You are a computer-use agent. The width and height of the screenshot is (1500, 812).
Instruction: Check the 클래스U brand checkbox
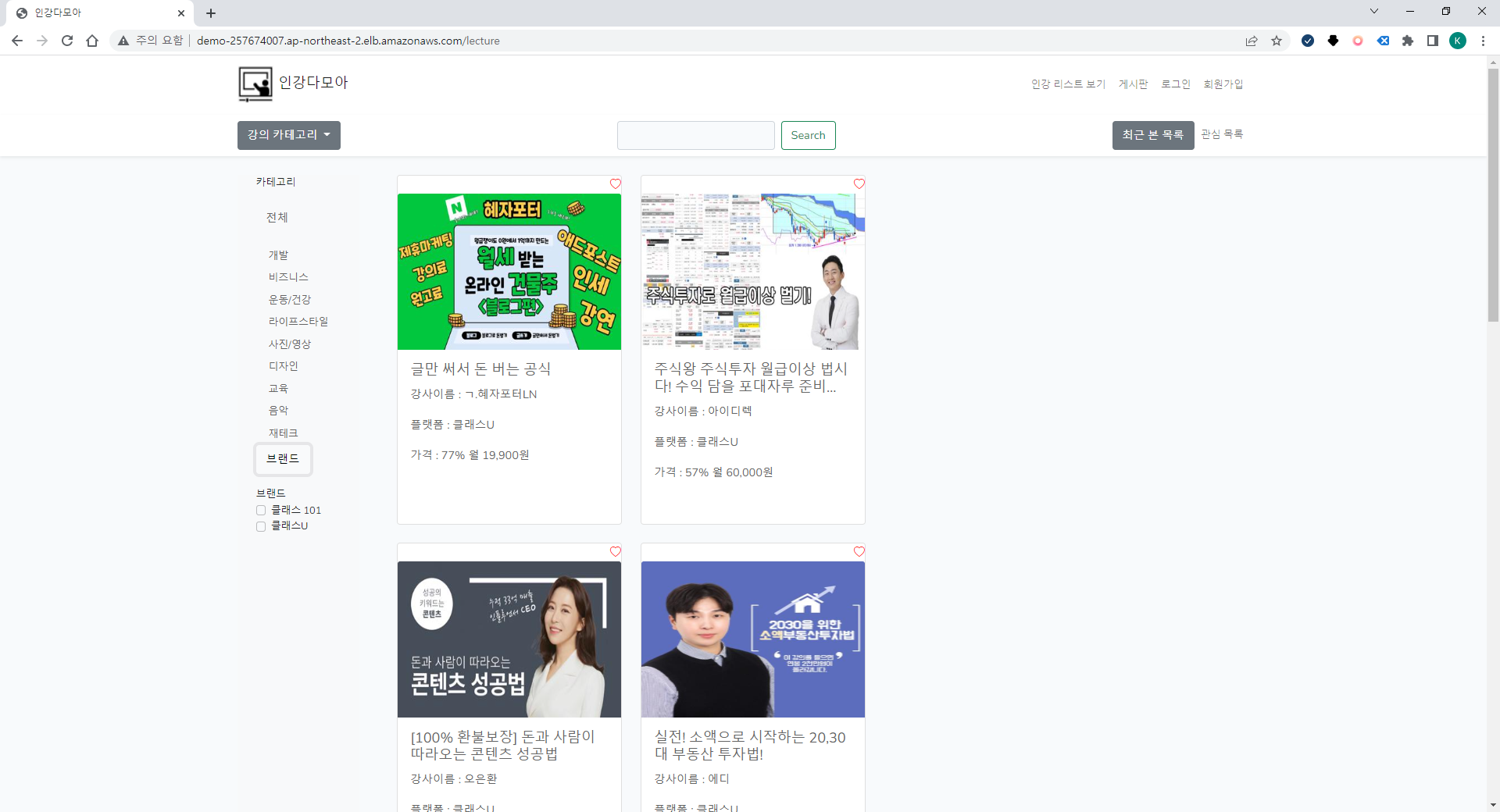click(x=260, y=526)
